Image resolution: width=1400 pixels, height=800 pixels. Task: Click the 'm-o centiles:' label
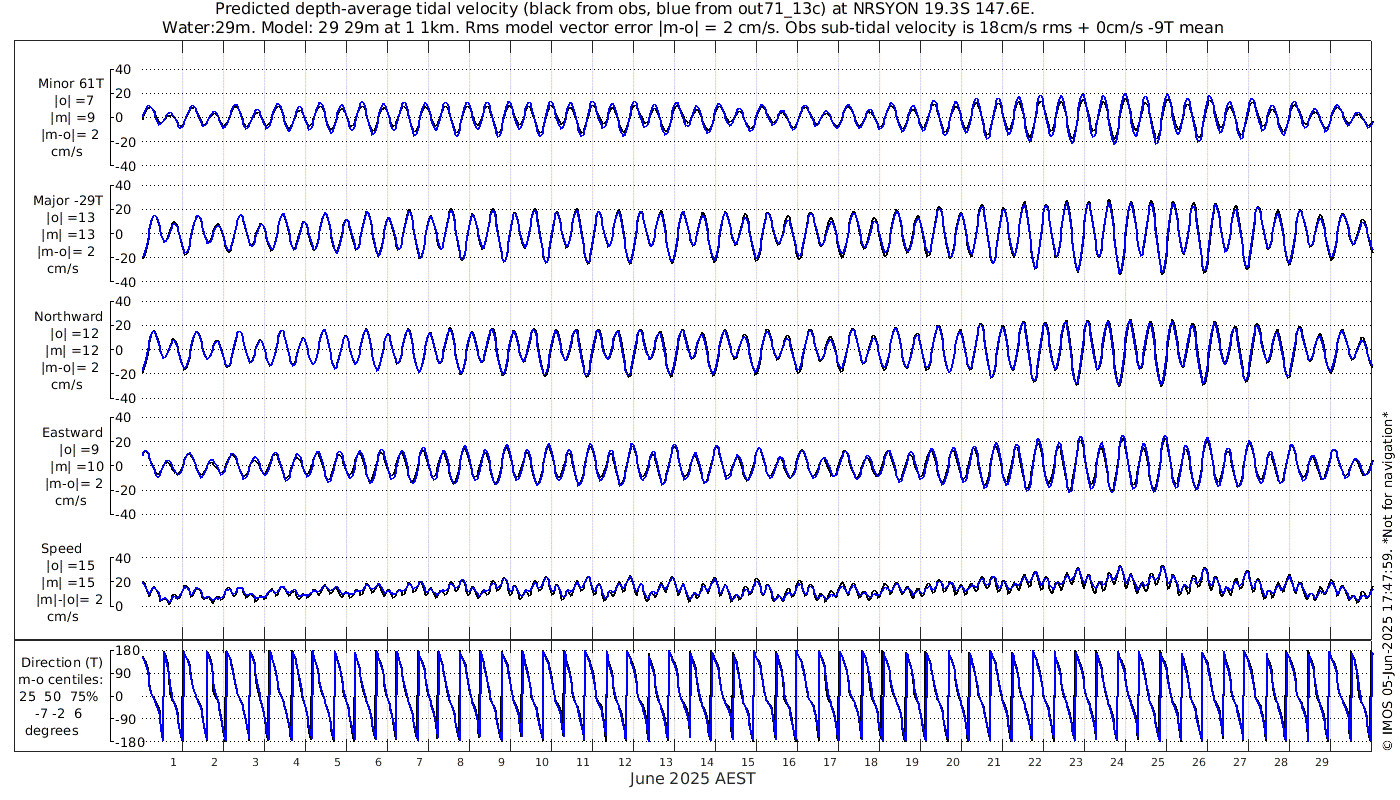tap(61, 679)
